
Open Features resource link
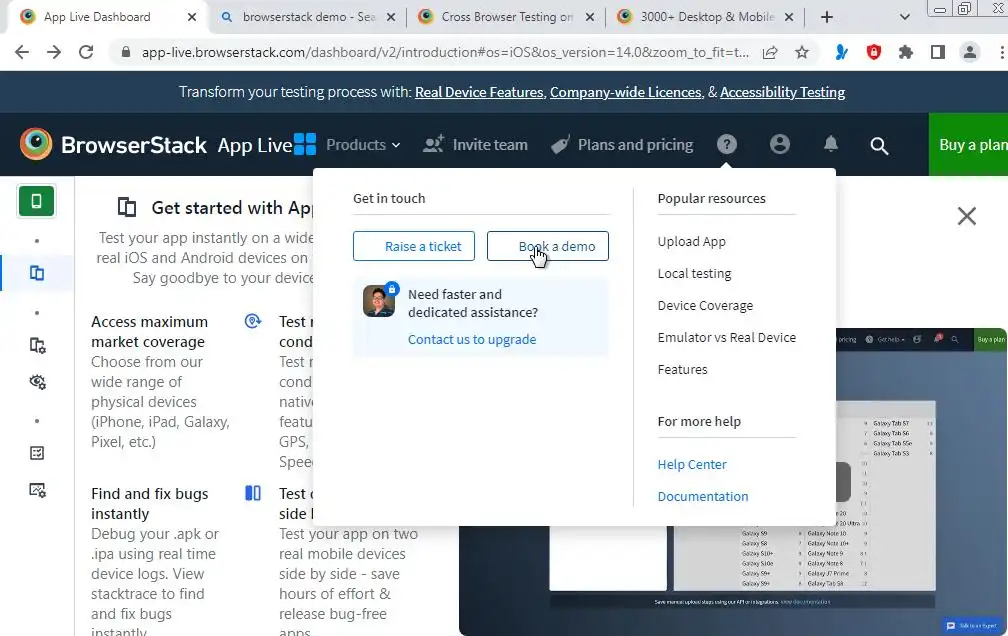pyautogui.click(x=683, y=370)
